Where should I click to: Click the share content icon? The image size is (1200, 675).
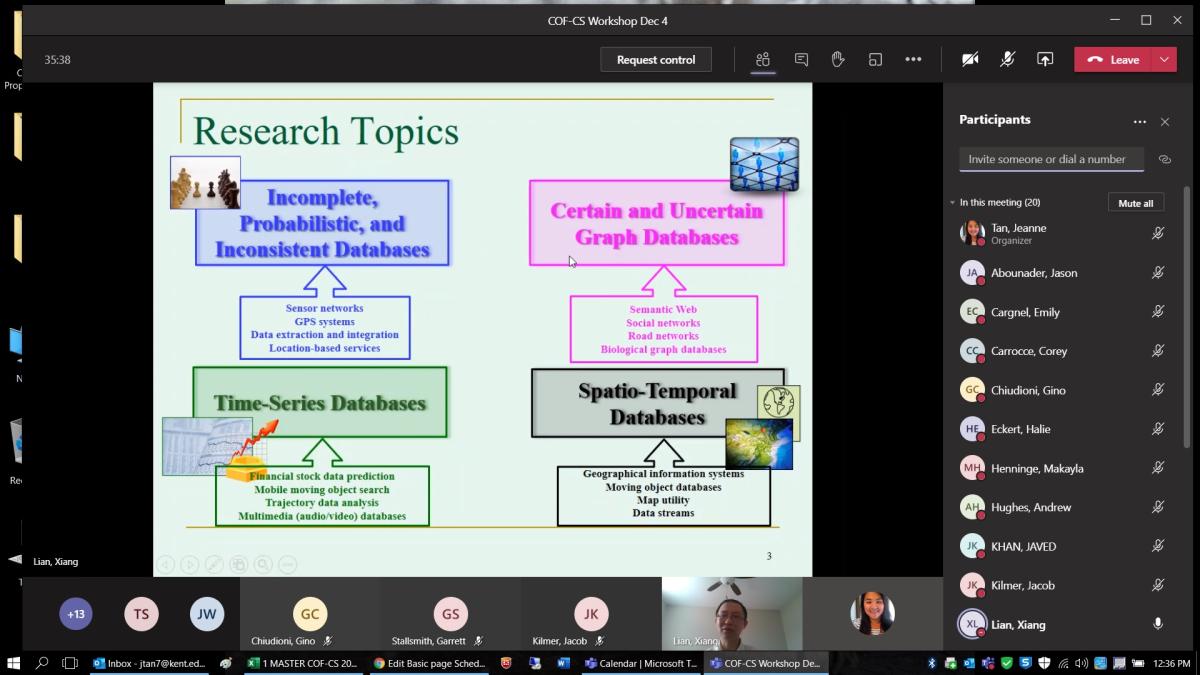1045,60
